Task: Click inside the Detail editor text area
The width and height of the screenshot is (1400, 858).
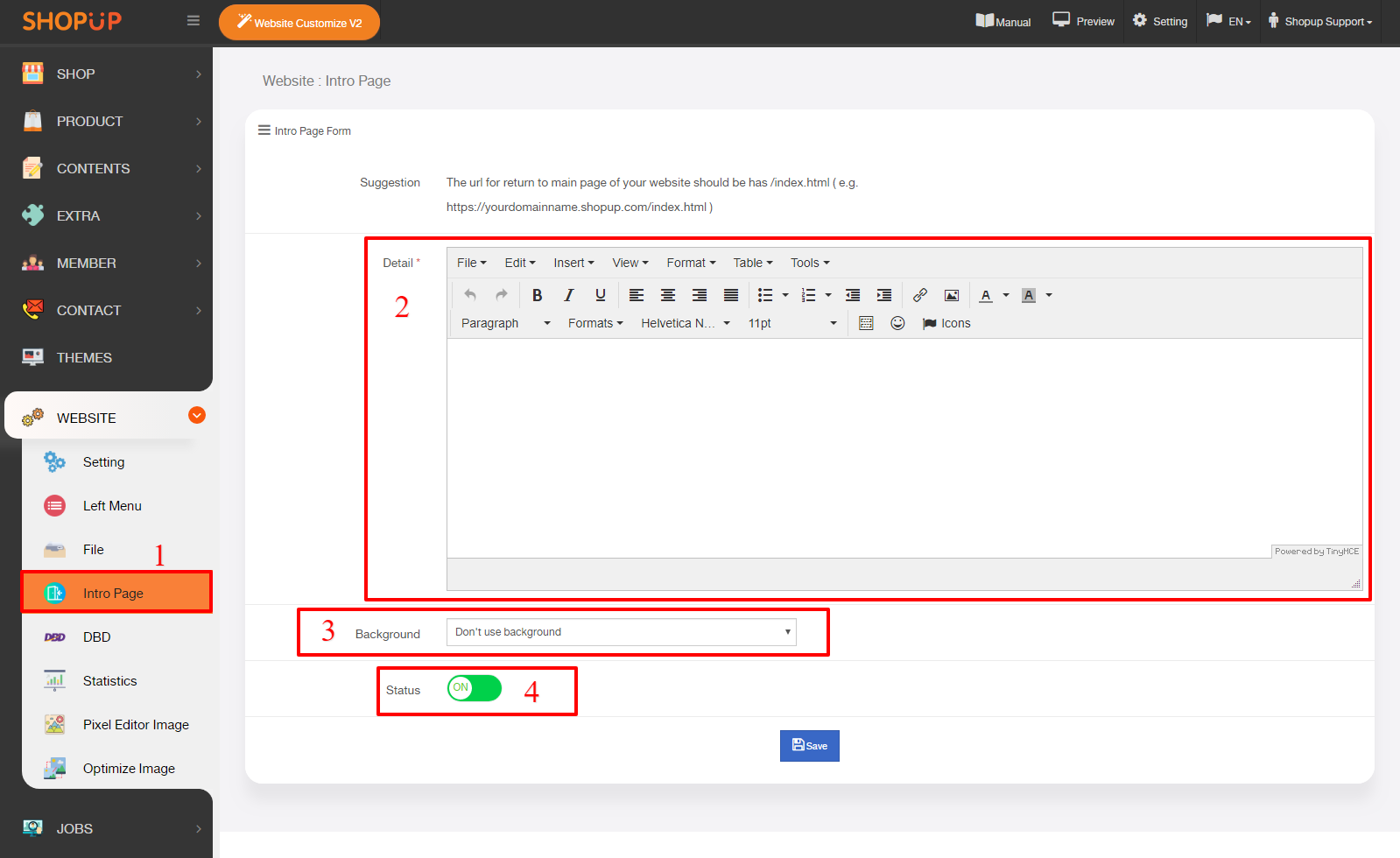Action: tap(904, 447)
